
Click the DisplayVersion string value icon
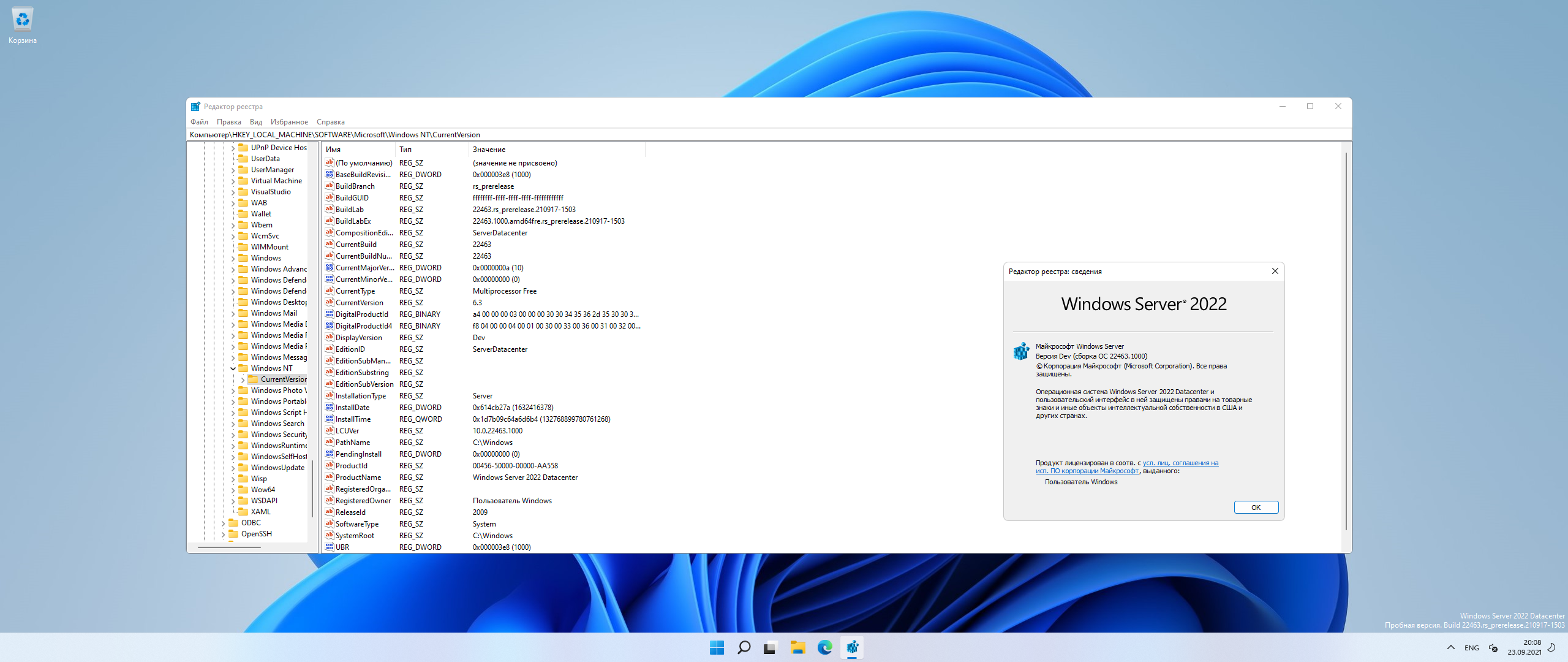click(330, 338)
